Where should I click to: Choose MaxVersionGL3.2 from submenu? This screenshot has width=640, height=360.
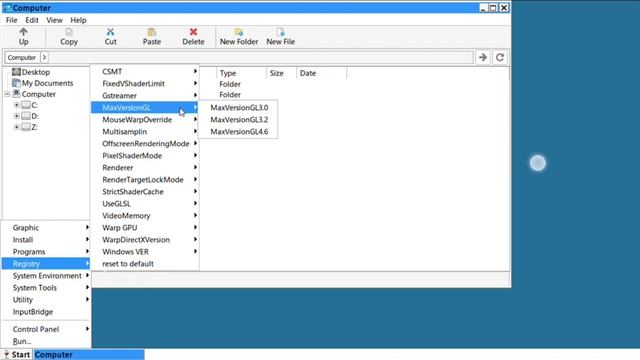pyautogui.click(x=239, y=120)
